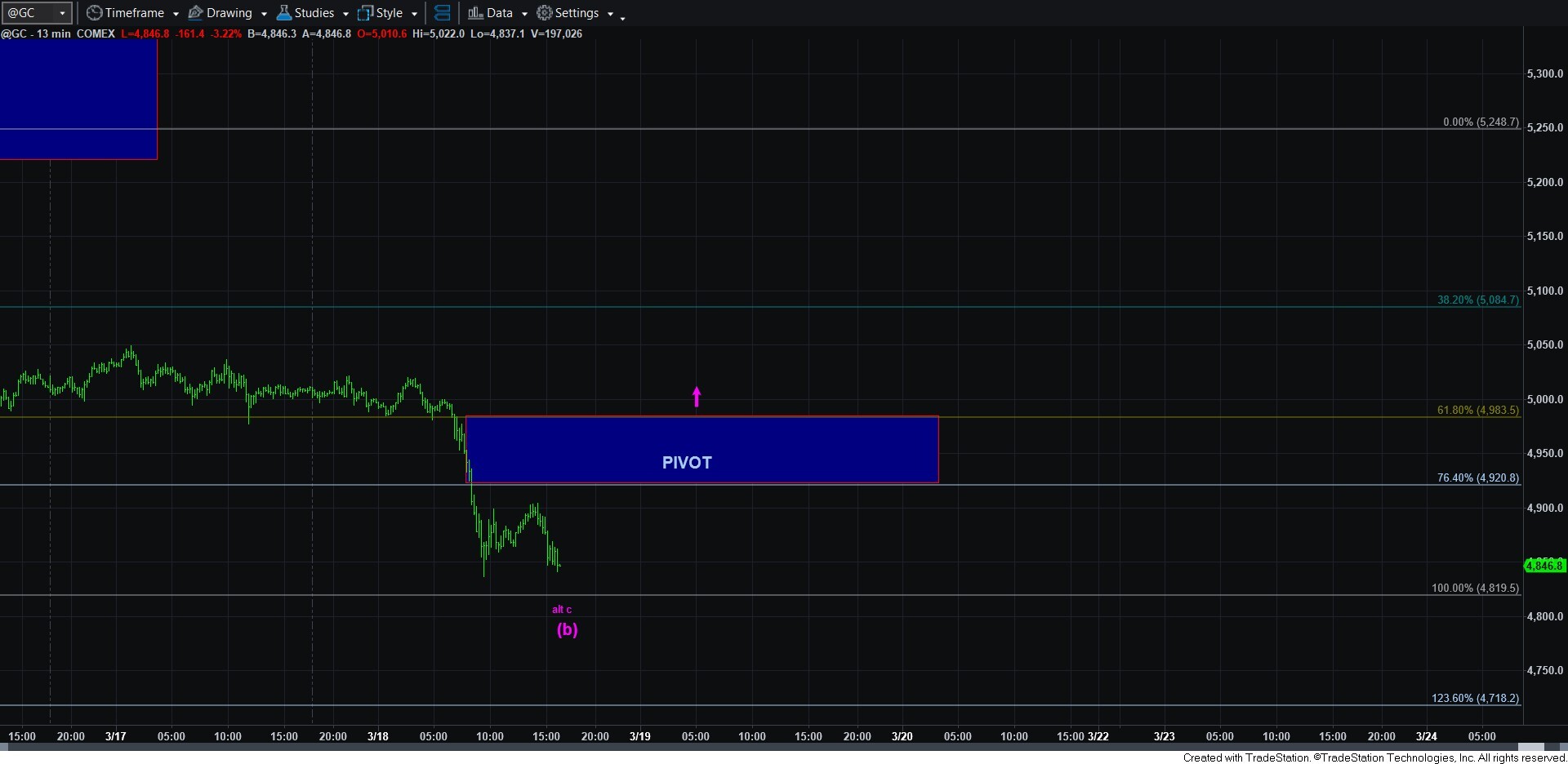Select the pink up arrow above PIVOT box

[697, 397]
